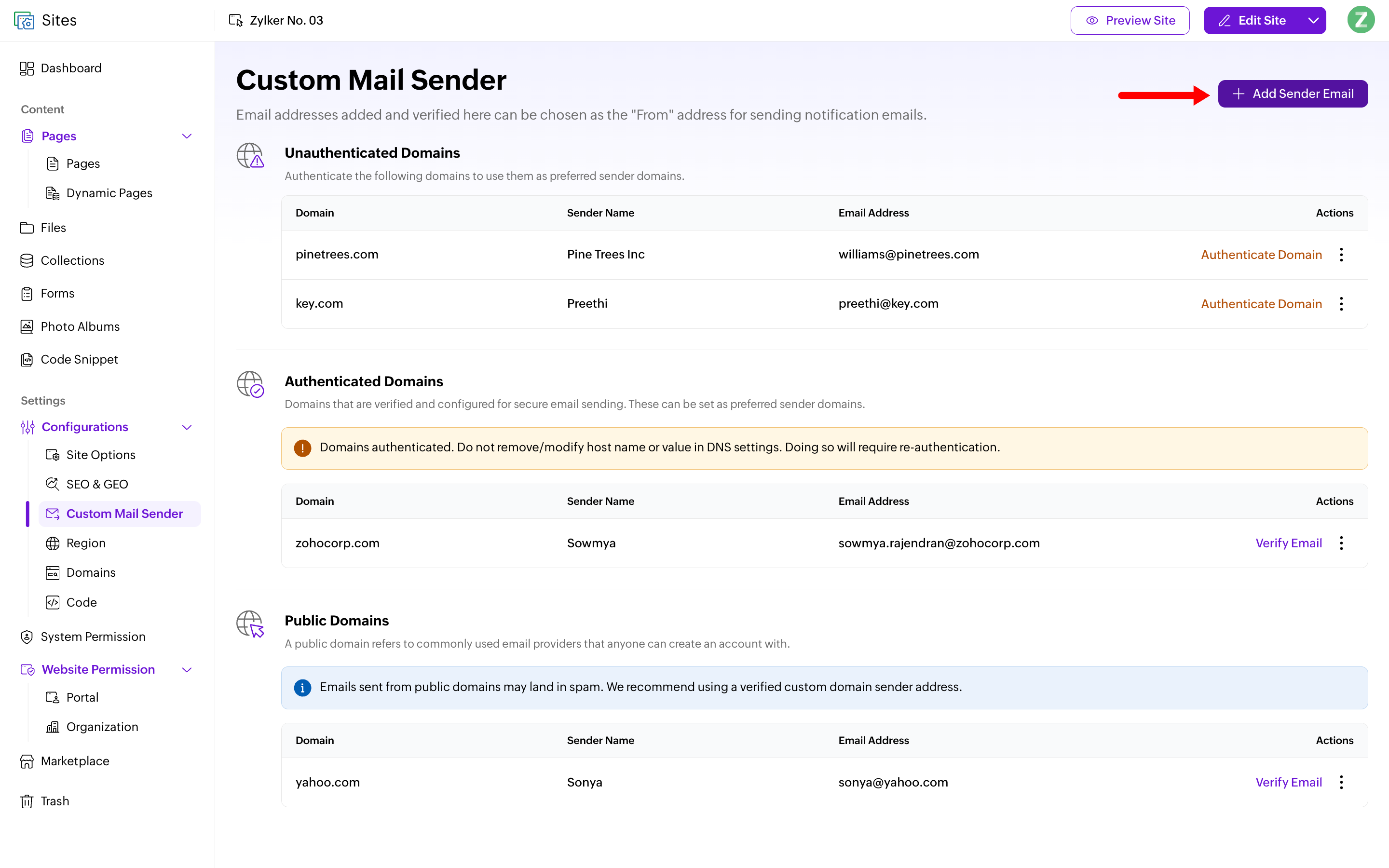Viewport: 1389px width, 868px height.
Task: Verify Email for sowmya.rajendran@zohocorp.com
Action: (1289, 543)
